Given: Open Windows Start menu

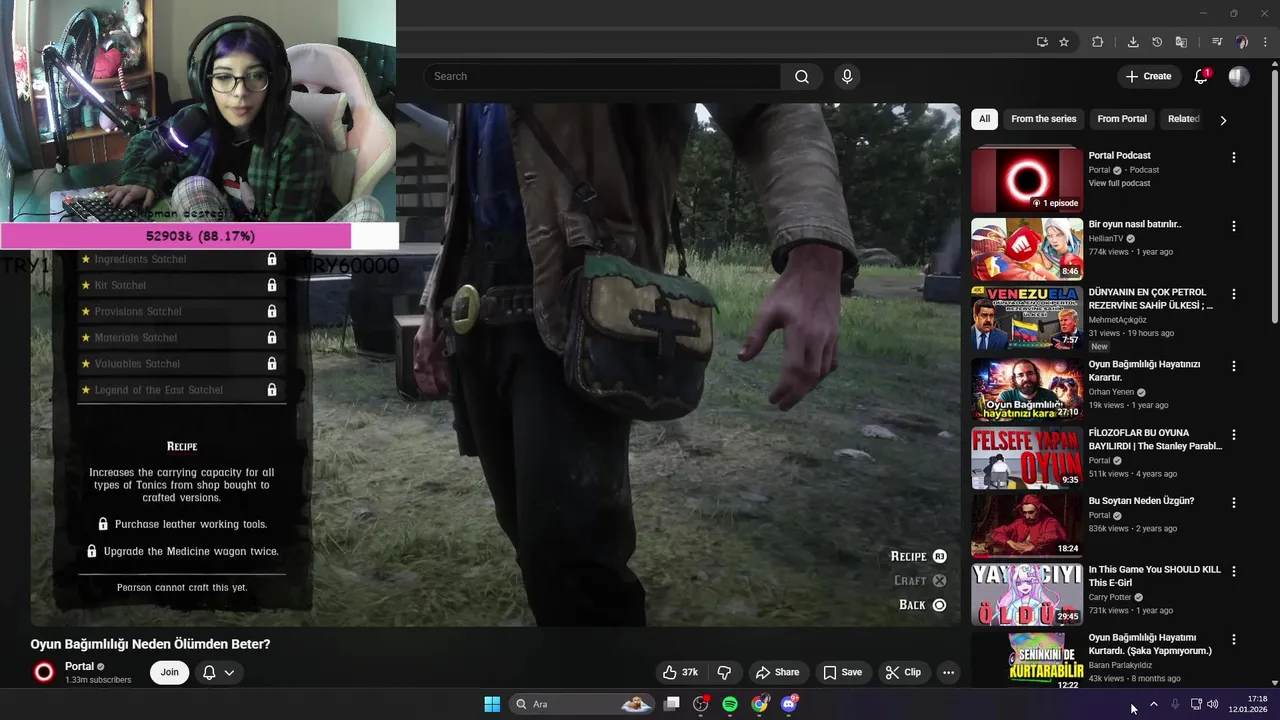Looking at the screenshot, I should pyautogui.click(x=492, y=704).
